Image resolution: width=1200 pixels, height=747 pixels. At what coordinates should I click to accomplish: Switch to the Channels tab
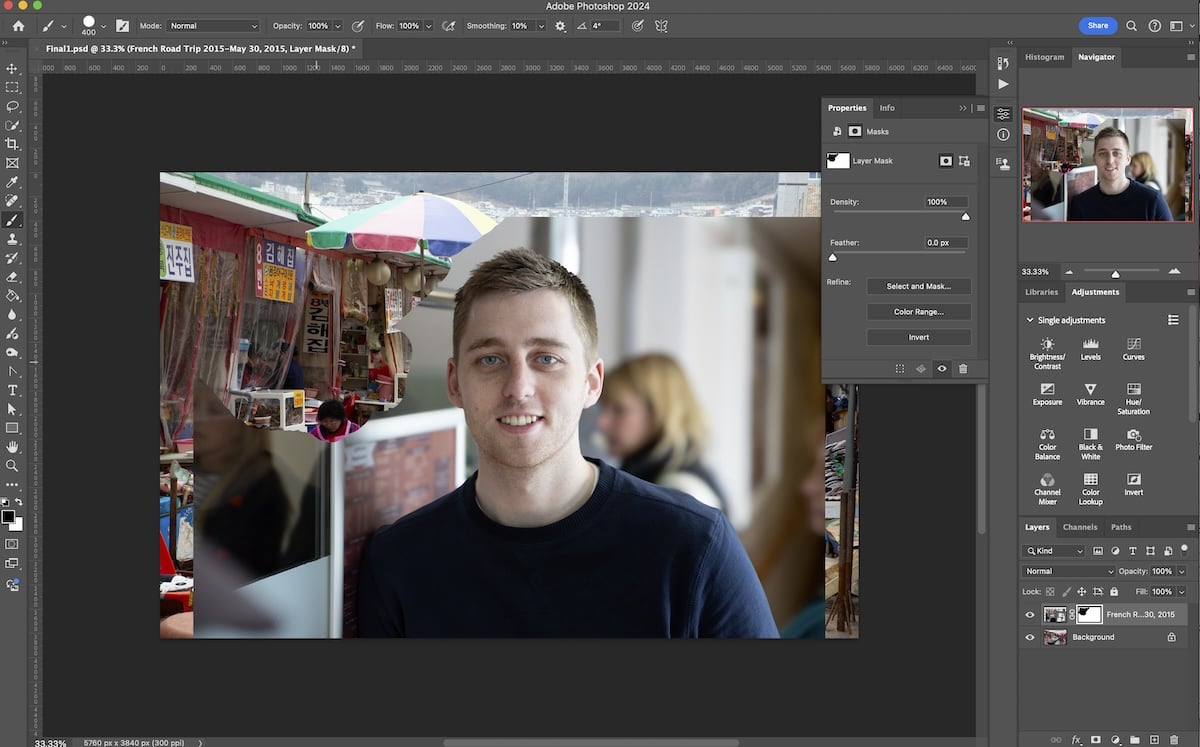click(x=1079, y=527)
